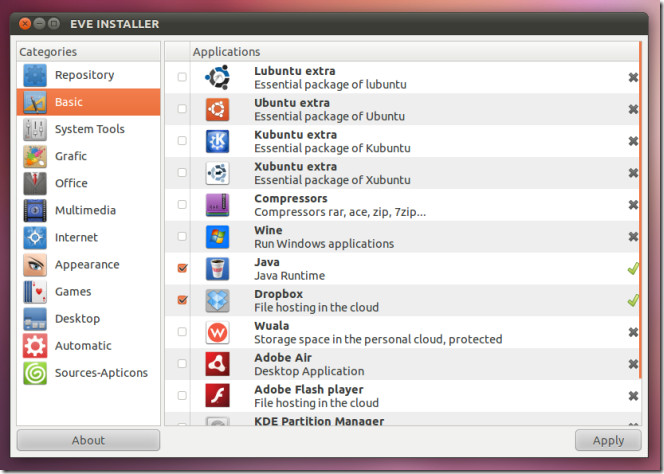Click the Repository category puzzle icon
664x474 pixels.
(x=35, y=75)
